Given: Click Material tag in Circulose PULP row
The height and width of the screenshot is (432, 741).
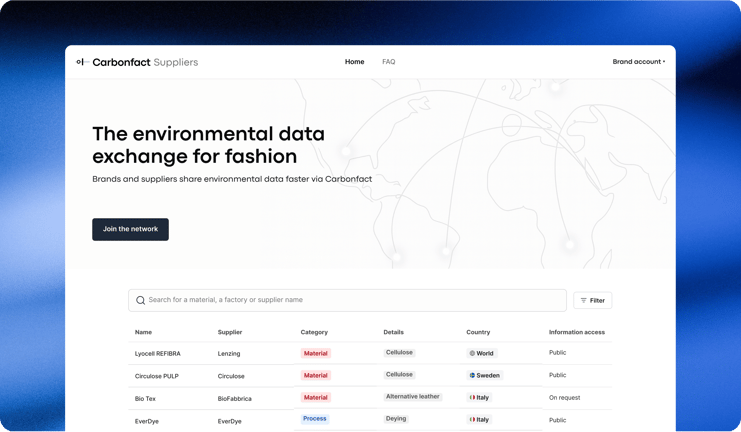Looking at the screenshot, I should [x=316, y=375].
